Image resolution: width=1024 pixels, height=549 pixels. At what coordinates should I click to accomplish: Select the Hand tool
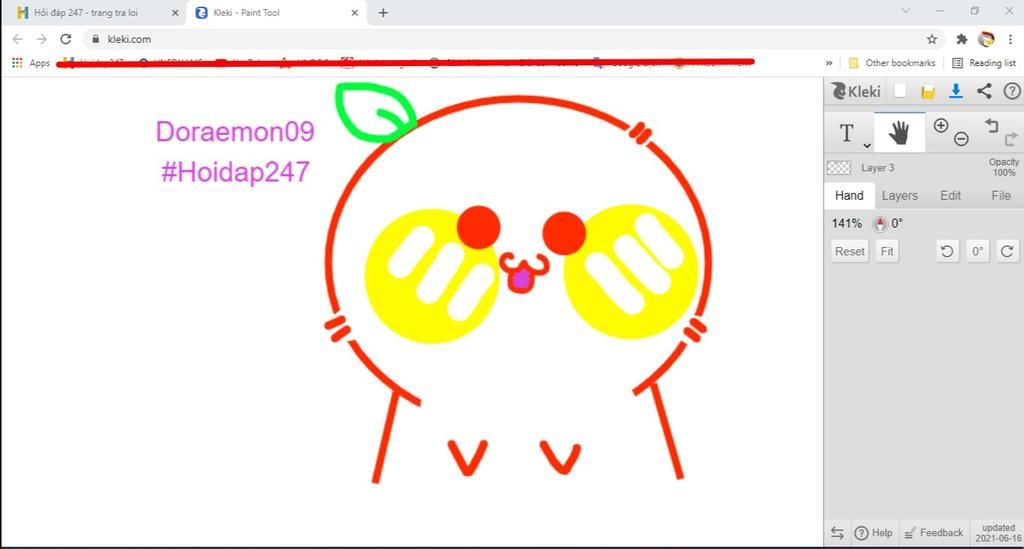[x=899, y=133]
